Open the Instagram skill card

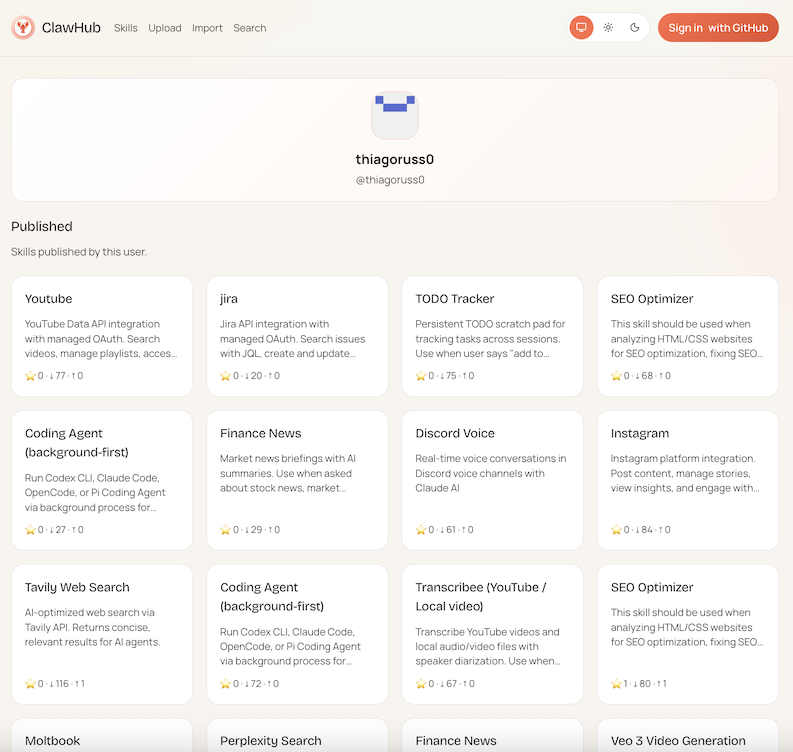[688, 480]
